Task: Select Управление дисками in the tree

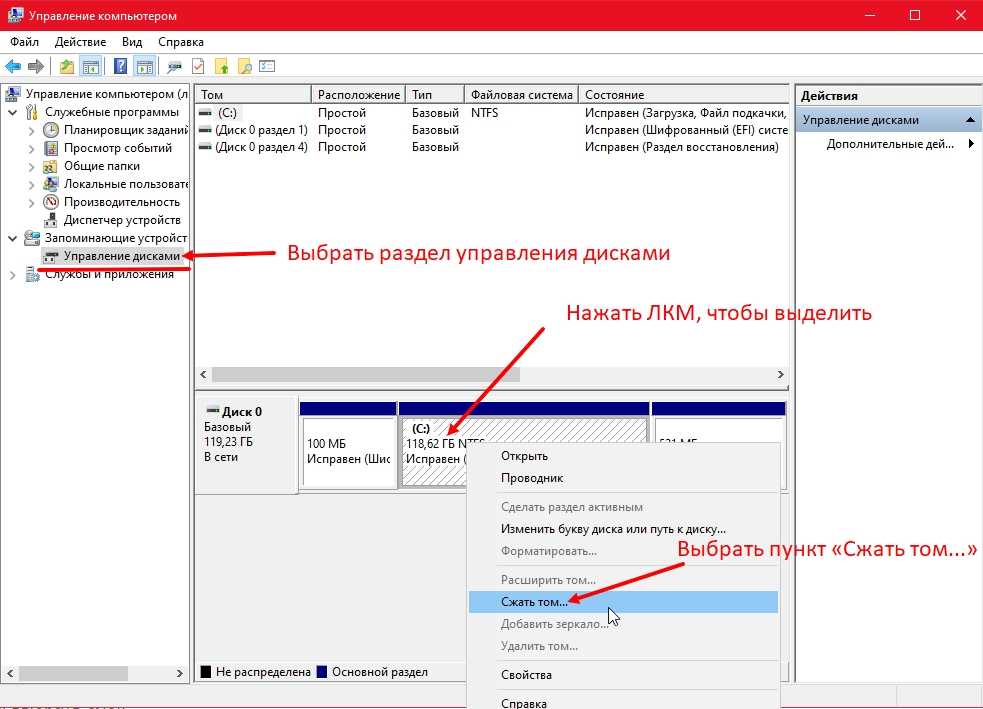Action: 121,256
